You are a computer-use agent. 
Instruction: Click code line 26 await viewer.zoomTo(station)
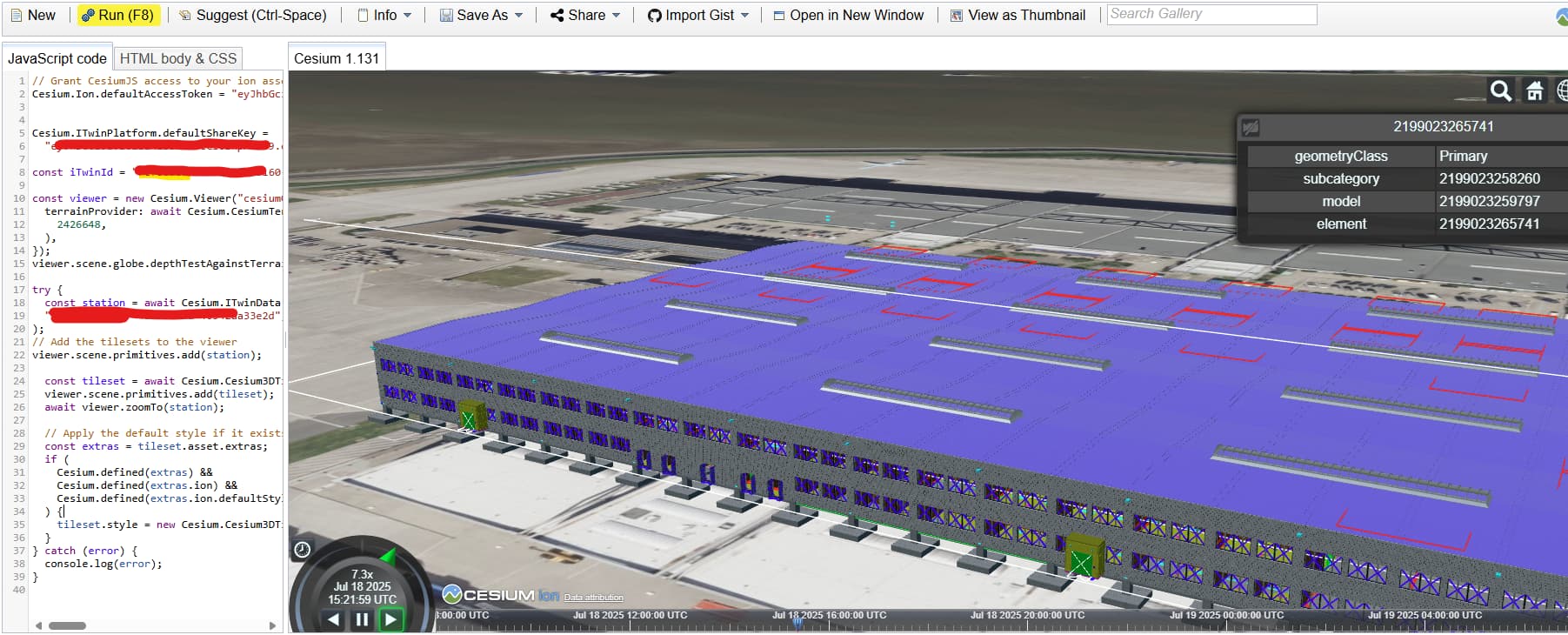[x=135, y=407]
